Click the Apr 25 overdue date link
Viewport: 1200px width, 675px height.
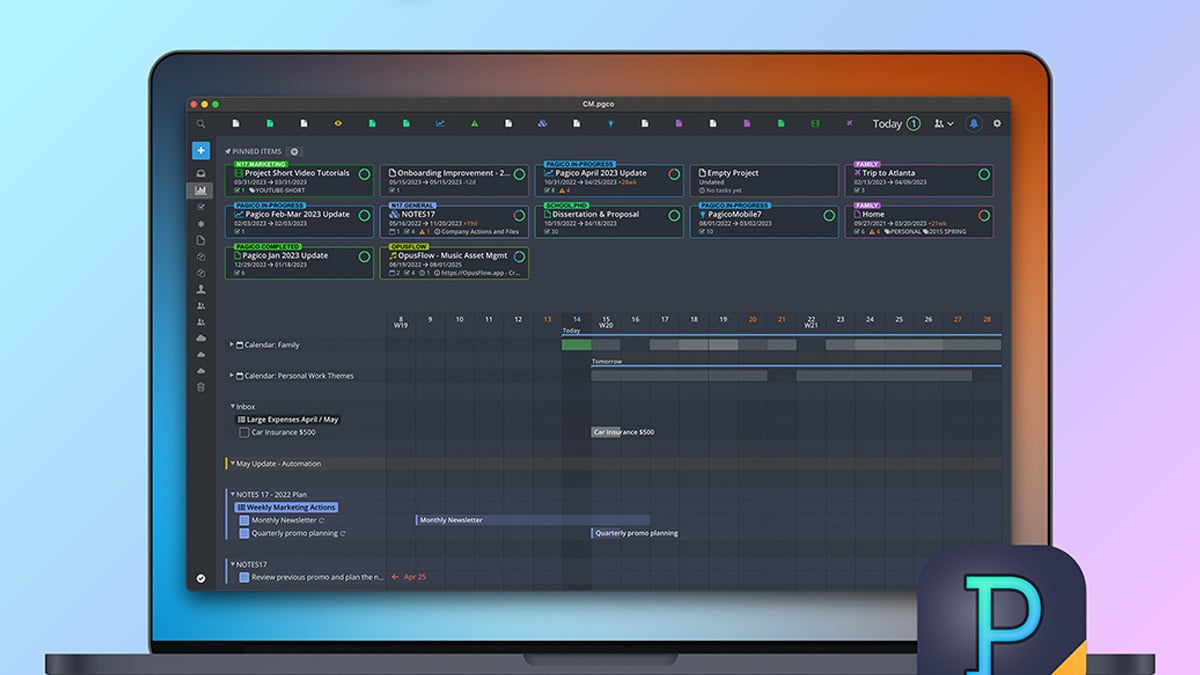point(414,577)
